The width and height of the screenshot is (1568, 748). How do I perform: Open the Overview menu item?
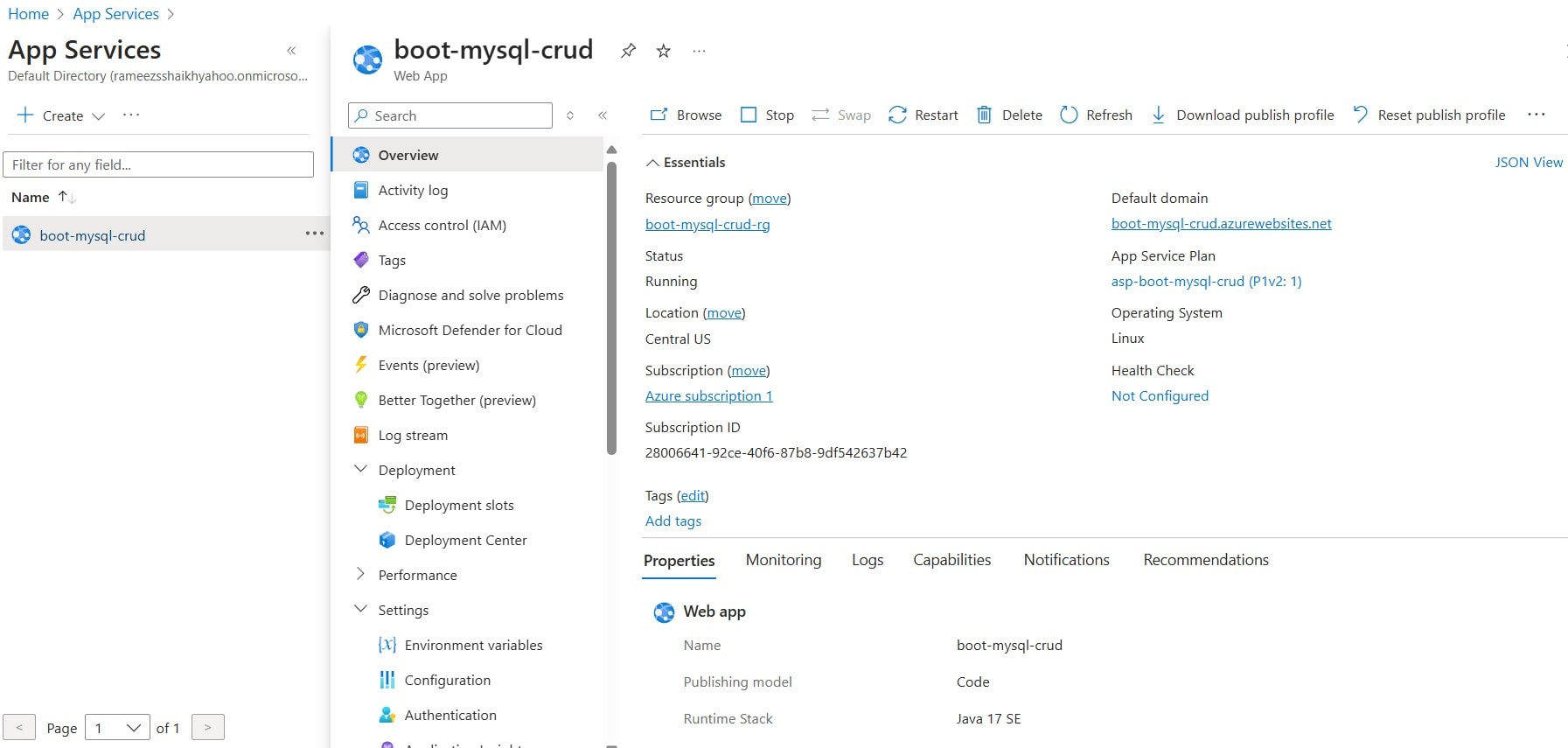coord(467,155)
